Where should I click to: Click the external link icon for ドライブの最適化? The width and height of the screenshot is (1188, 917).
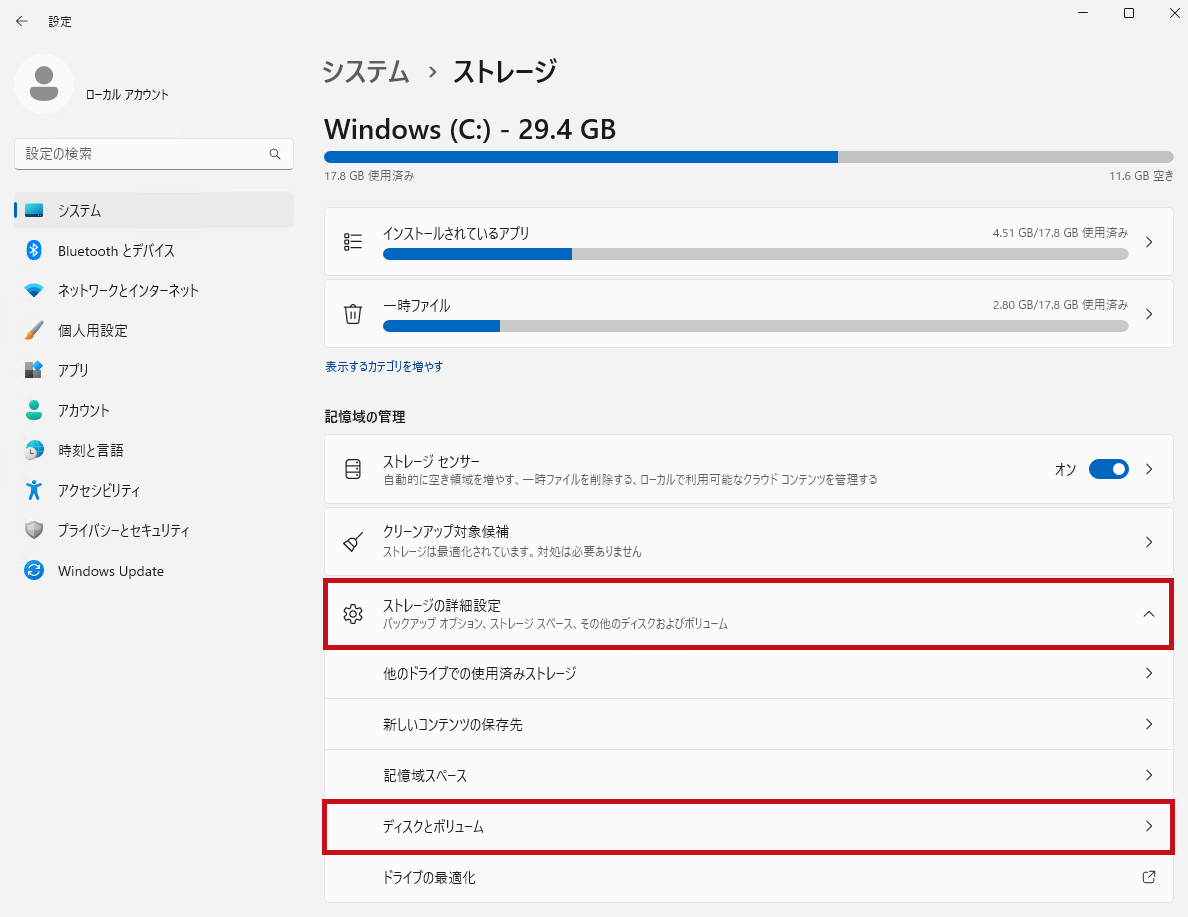(1149, 877)
